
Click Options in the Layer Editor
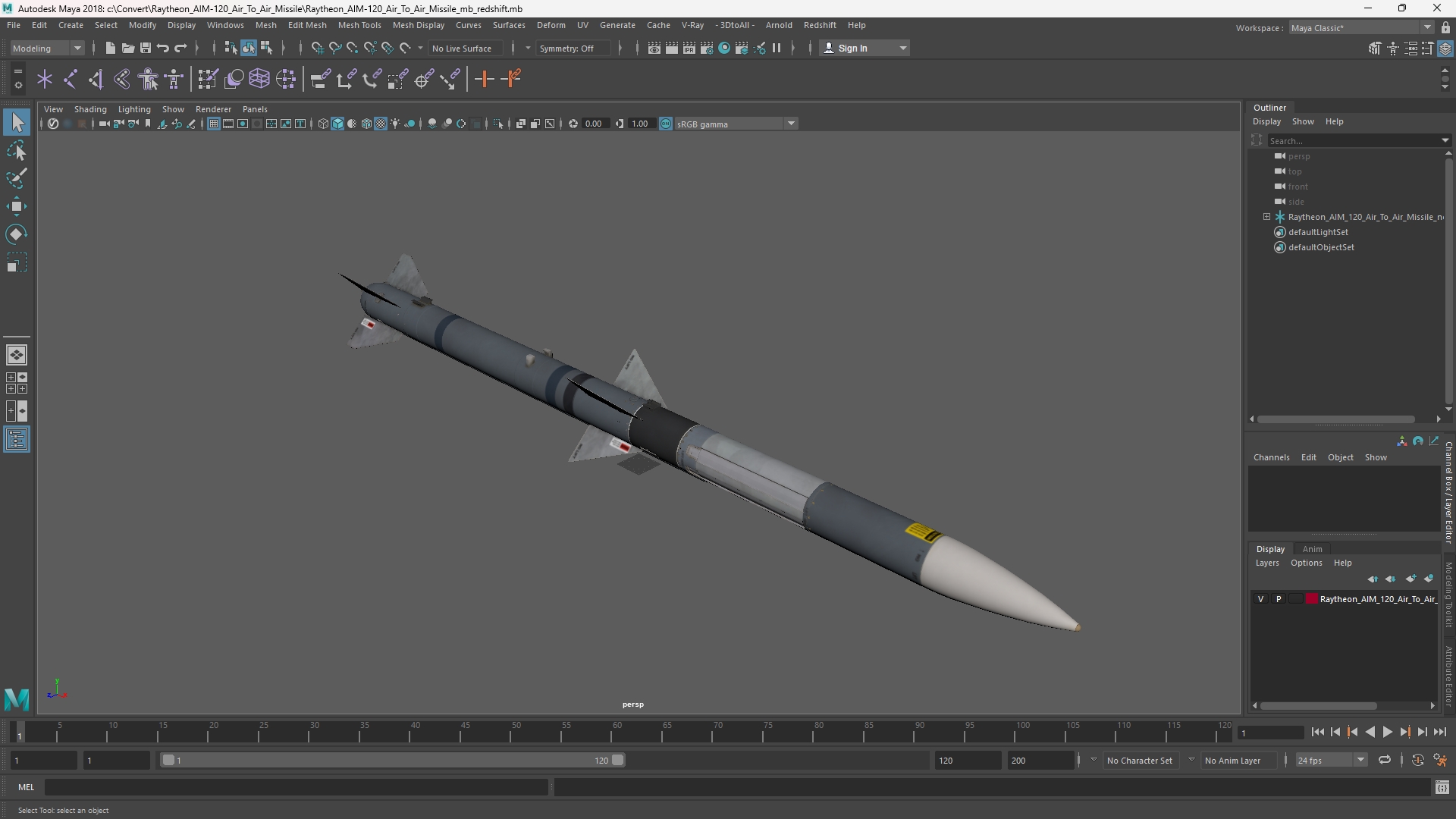1306,563
